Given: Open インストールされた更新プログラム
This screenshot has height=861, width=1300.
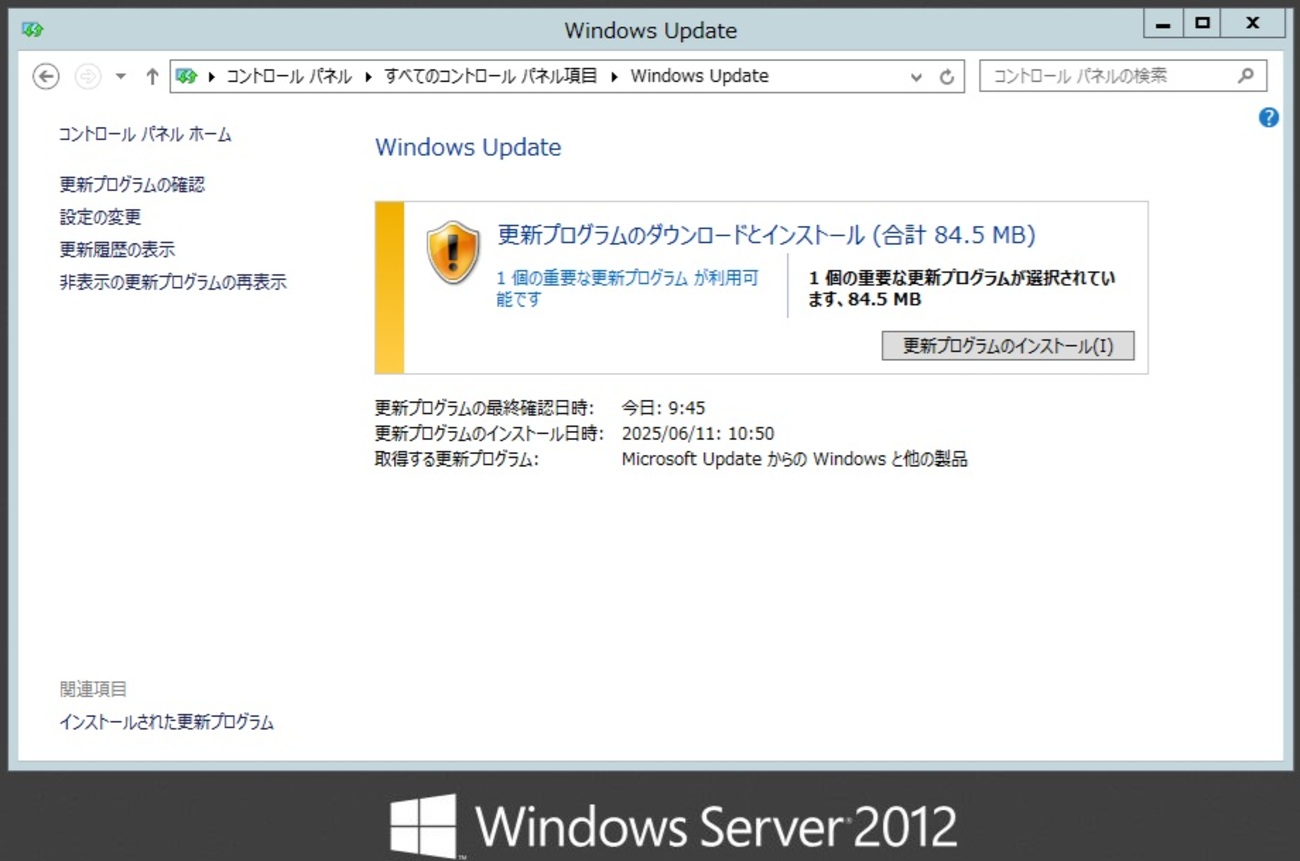Looking at the screenshot, I should click(166, 722).
